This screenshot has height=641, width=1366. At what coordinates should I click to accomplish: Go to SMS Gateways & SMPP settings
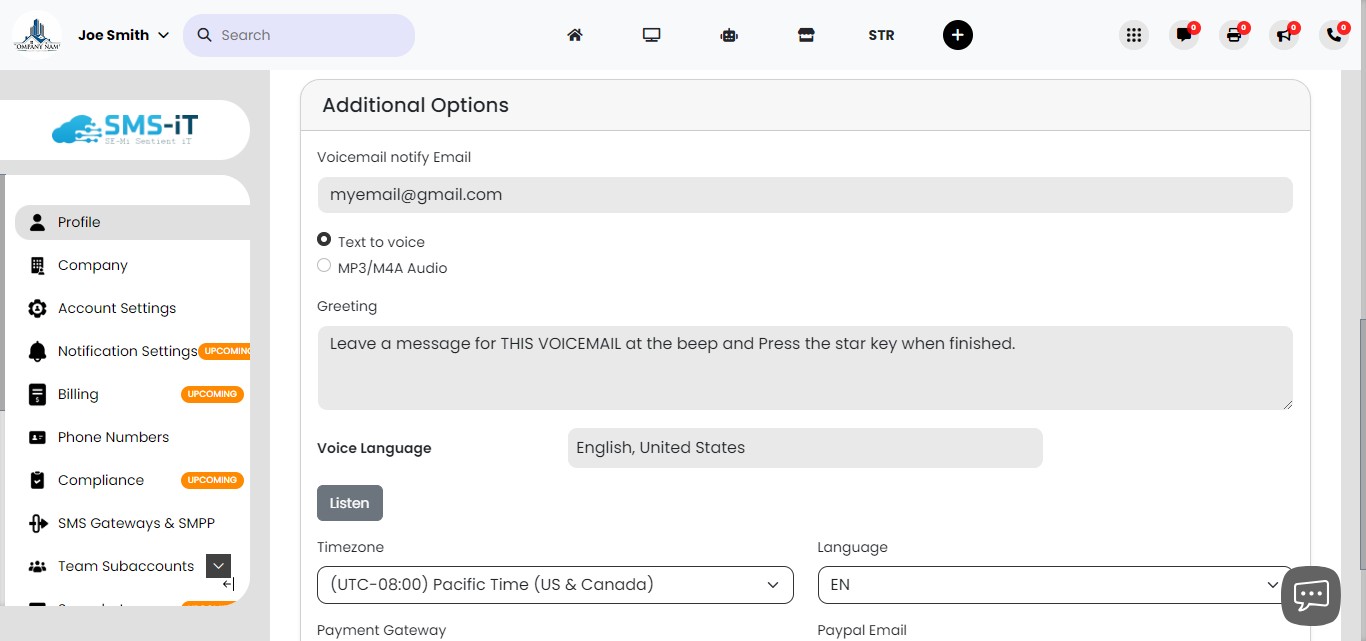coord(136,523)
